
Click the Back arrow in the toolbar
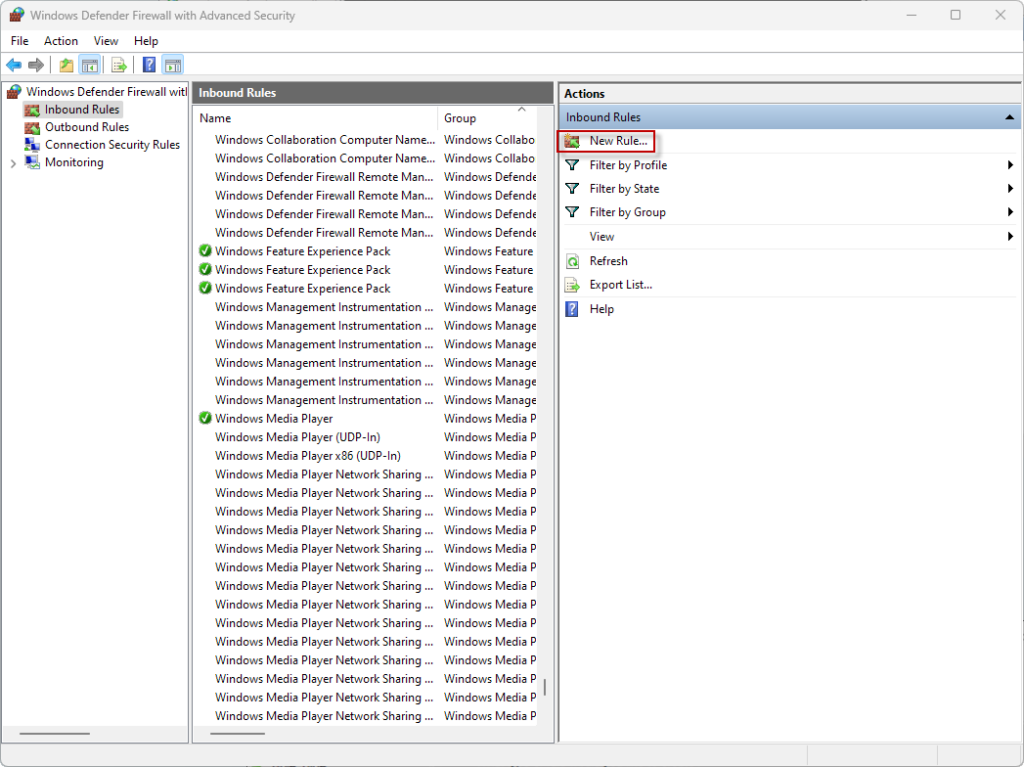(x=14, y=65)
